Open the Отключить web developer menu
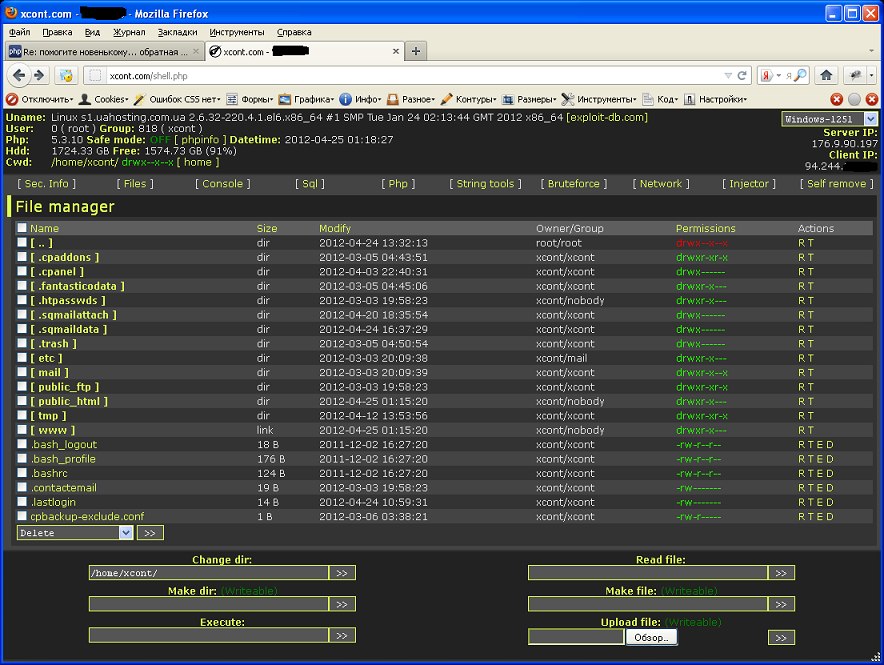This screenshot has height=665, width=884. 40,99
